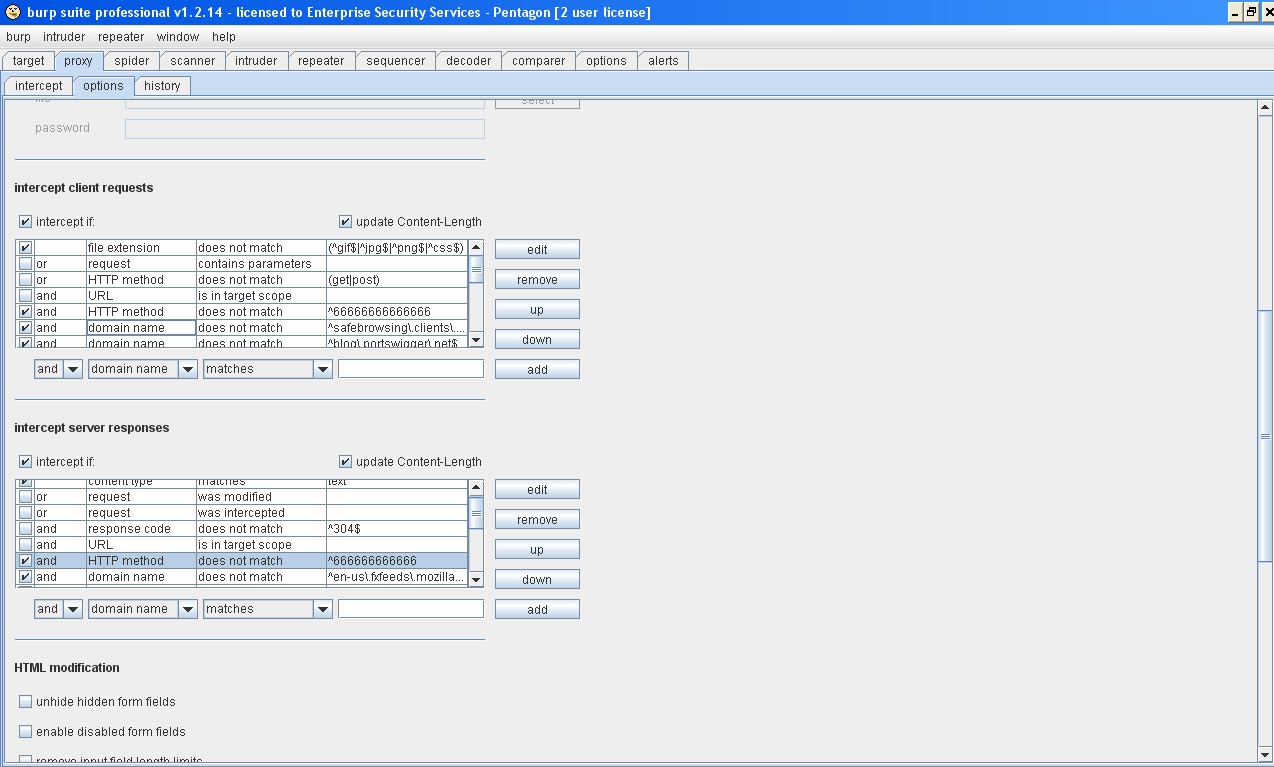The width and height of the screenshot is (1274, 767).
Task: Add new server response rule
Action: point(537,610)
